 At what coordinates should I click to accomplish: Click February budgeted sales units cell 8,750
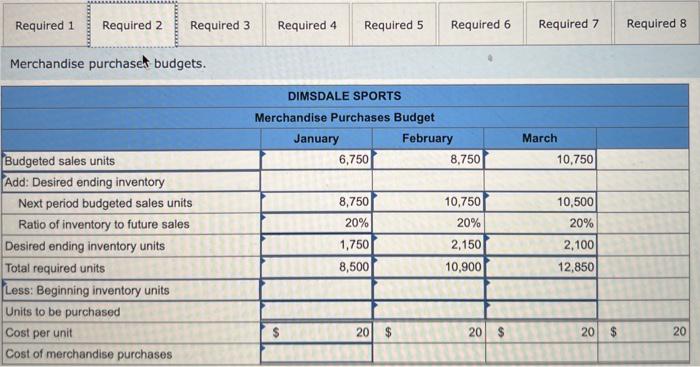428,160
